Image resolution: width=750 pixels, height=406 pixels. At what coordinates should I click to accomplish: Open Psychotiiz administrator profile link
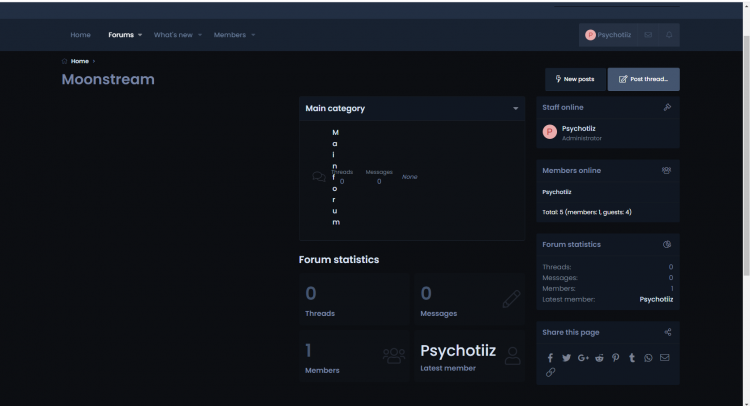(x=578, y=129)
